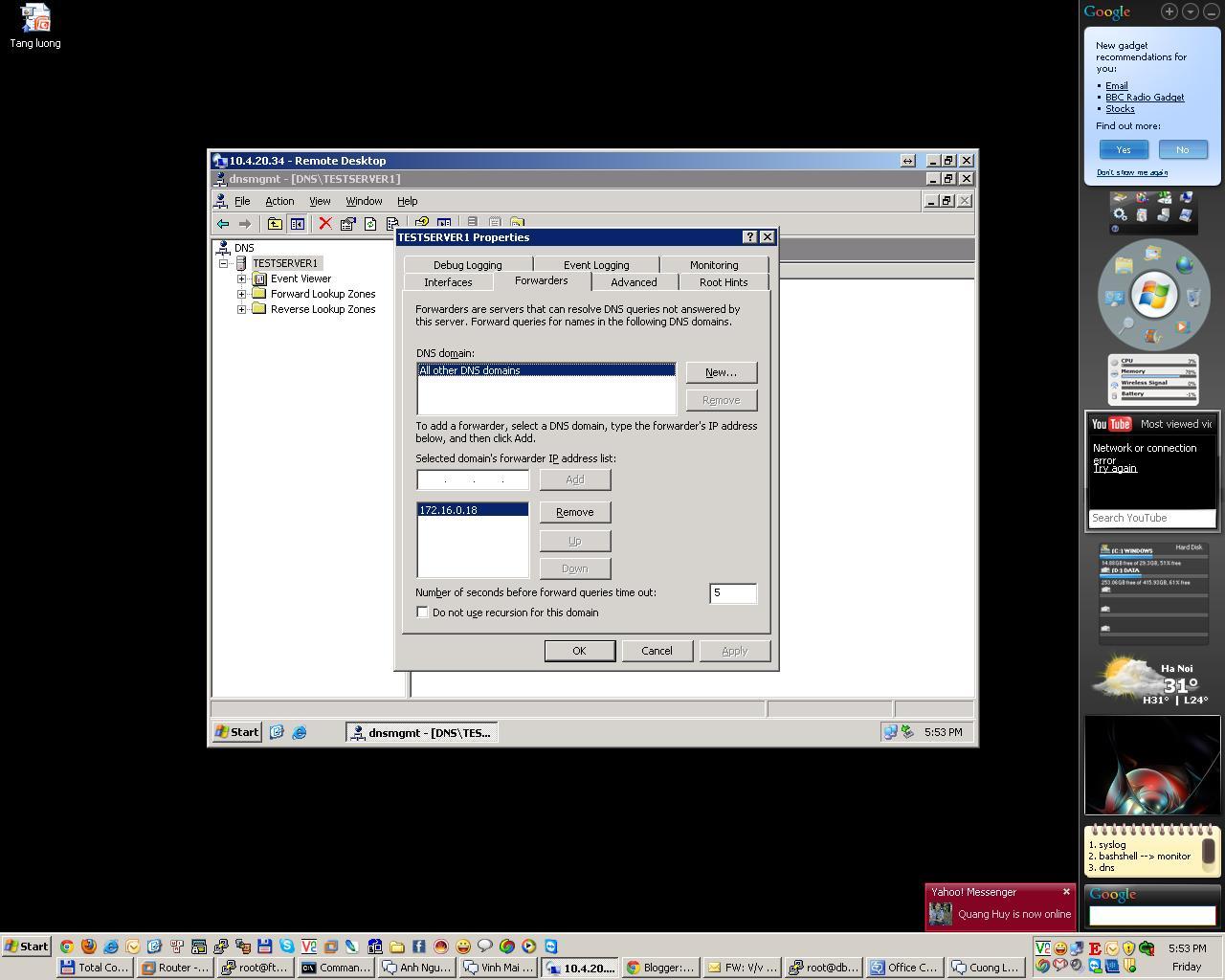This screenshot has height=980, width=1225.
Task: Expand the Event Viewer tree node
Action: pyautogui.click(x=242, y=278)
